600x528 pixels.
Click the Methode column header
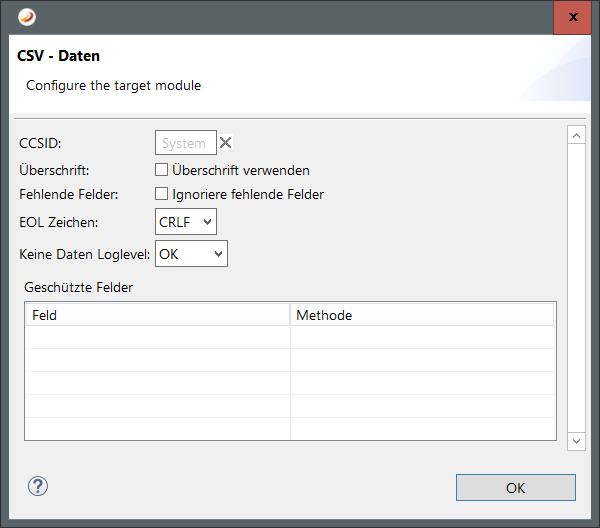(x=422, y=315)
